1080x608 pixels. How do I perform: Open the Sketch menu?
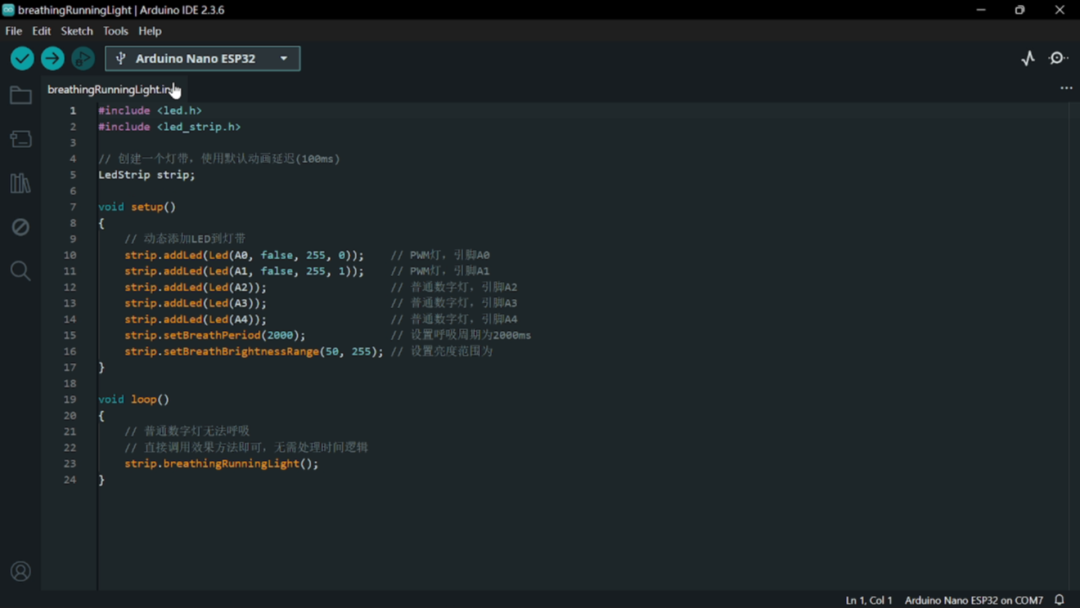[x=77, y=31]
